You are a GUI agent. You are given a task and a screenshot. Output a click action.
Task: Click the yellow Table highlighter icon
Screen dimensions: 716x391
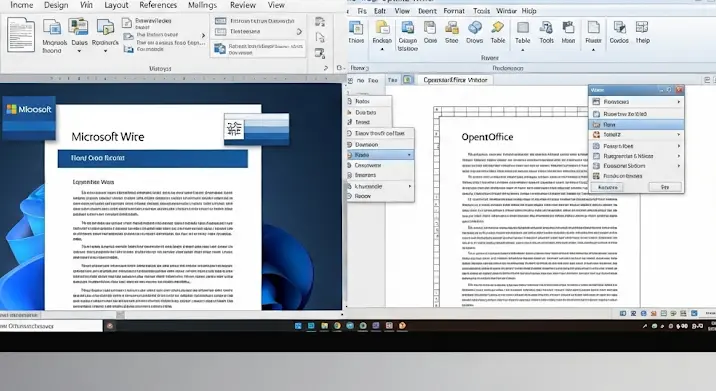tap(497, 27)
